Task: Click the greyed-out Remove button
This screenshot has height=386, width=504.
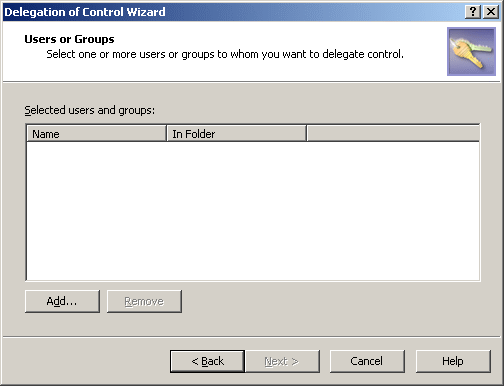Action: pyautogui.click(x=144, y=301)
